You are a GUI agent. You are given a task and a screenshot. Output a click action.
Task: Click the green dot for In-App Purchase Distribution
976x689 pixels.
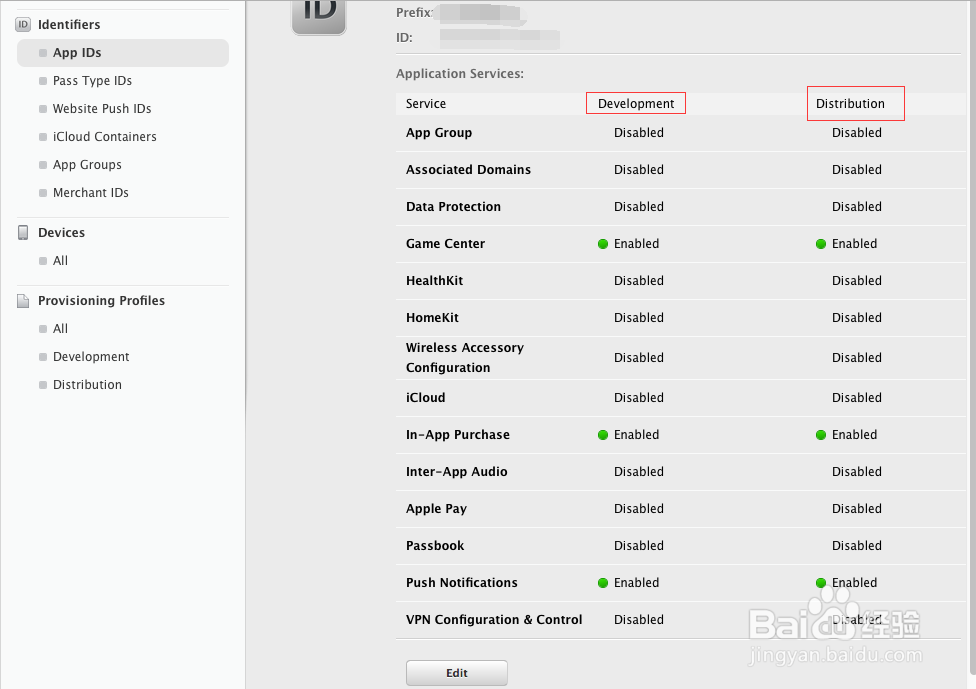click(821, 435)
